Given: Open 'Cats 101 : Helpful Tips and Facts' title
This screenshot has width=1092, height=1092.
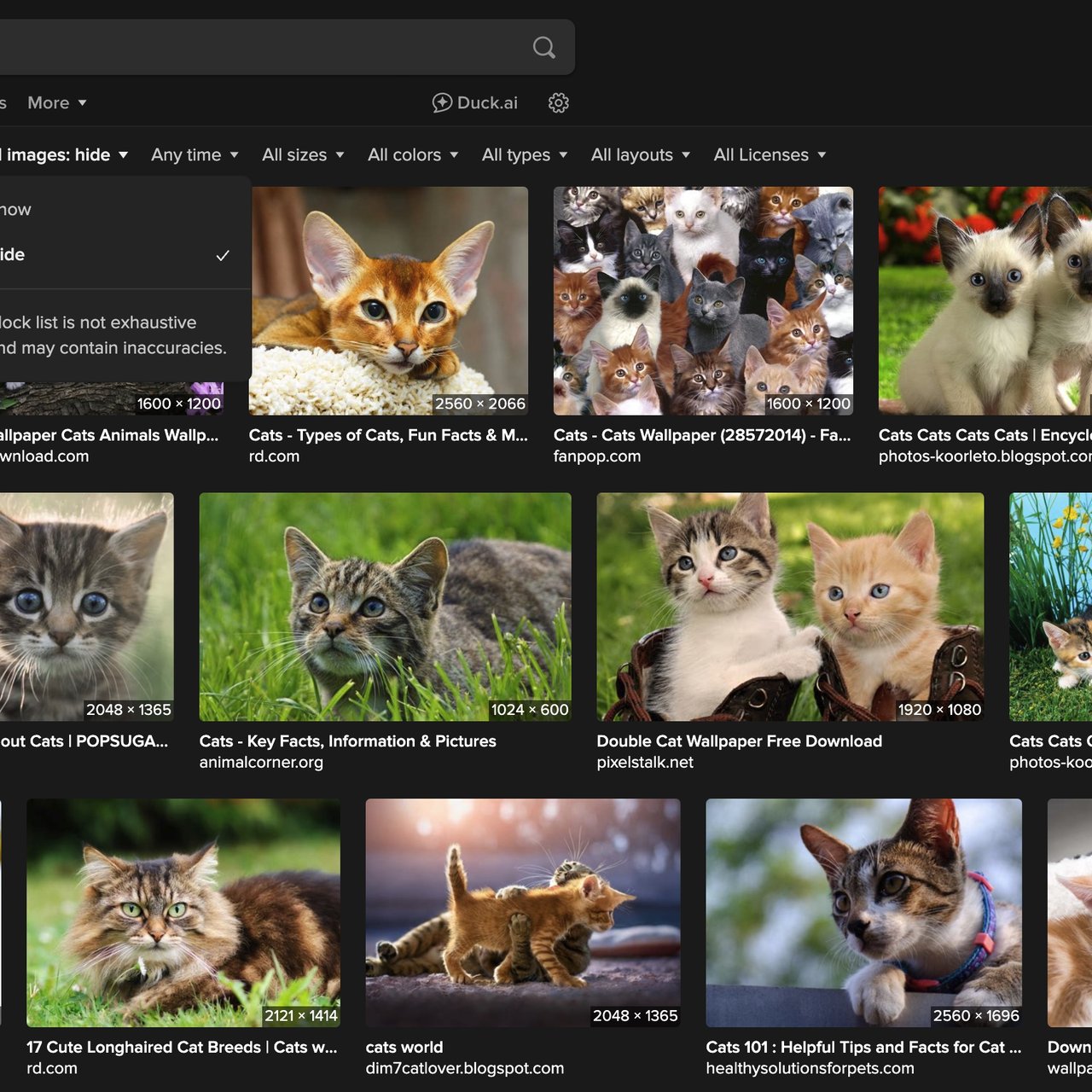Looking at the screenshot, I should click(863, 1047).
